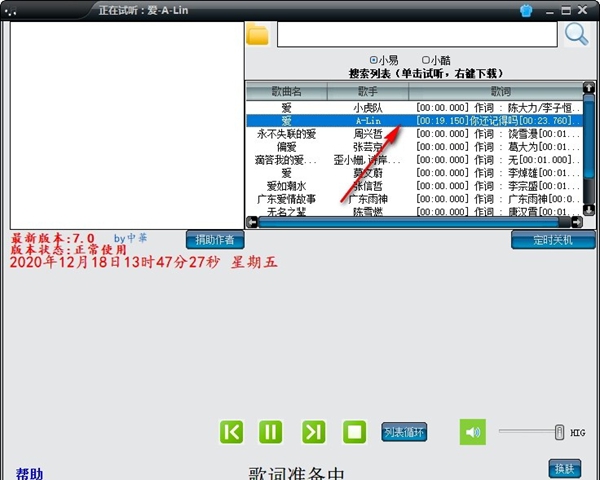Select the song 爱 by A-Lin
The width and height of the screenshot is (600, 480).
pos(414,121)
